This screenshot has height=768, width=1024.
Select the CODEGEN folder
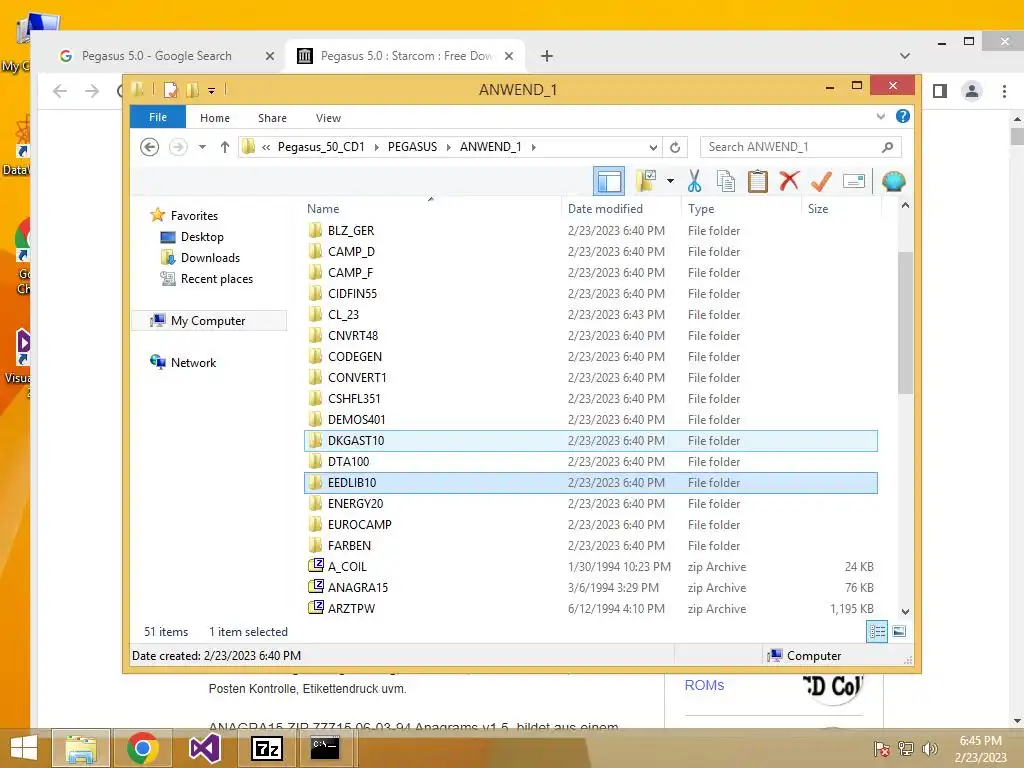tap(590, 357)
